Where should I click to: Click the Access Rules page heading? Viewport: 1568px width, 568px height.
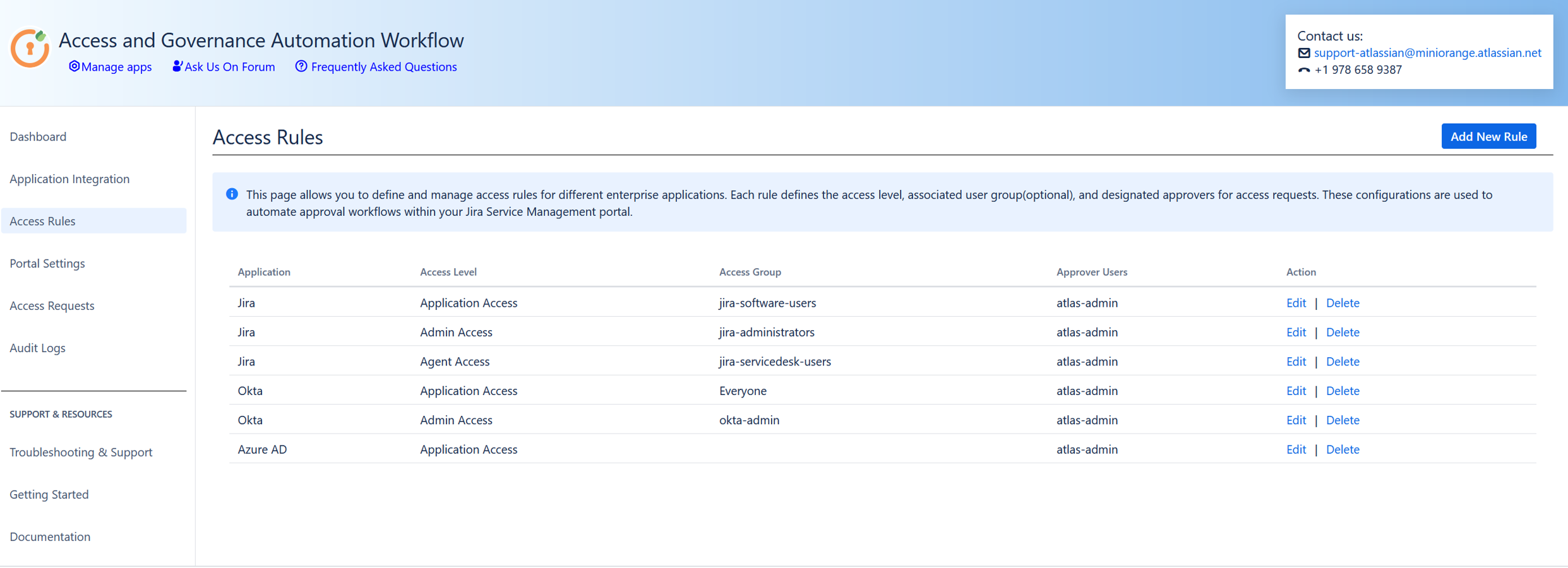pyautogui.click(x=268, y=137)
